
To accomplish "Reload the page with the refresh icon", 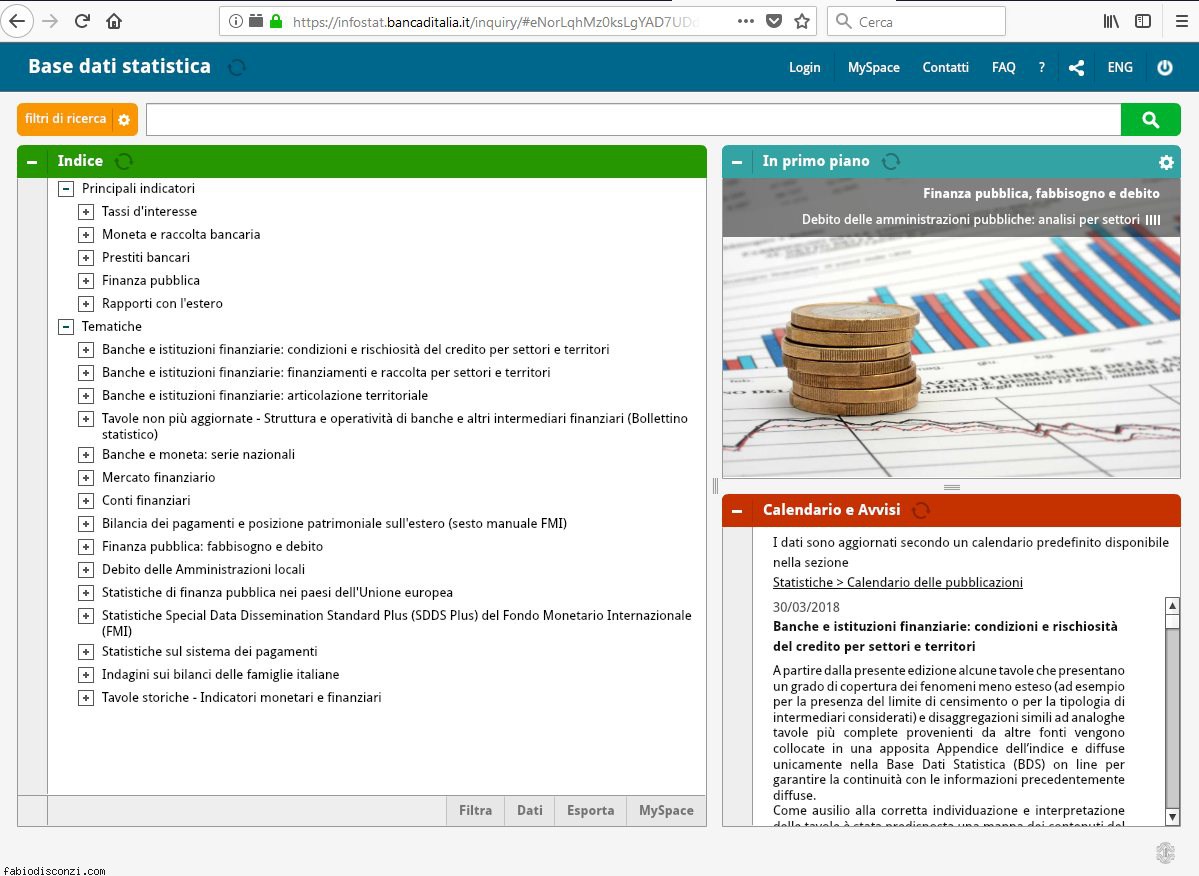I will click(83, 21).
